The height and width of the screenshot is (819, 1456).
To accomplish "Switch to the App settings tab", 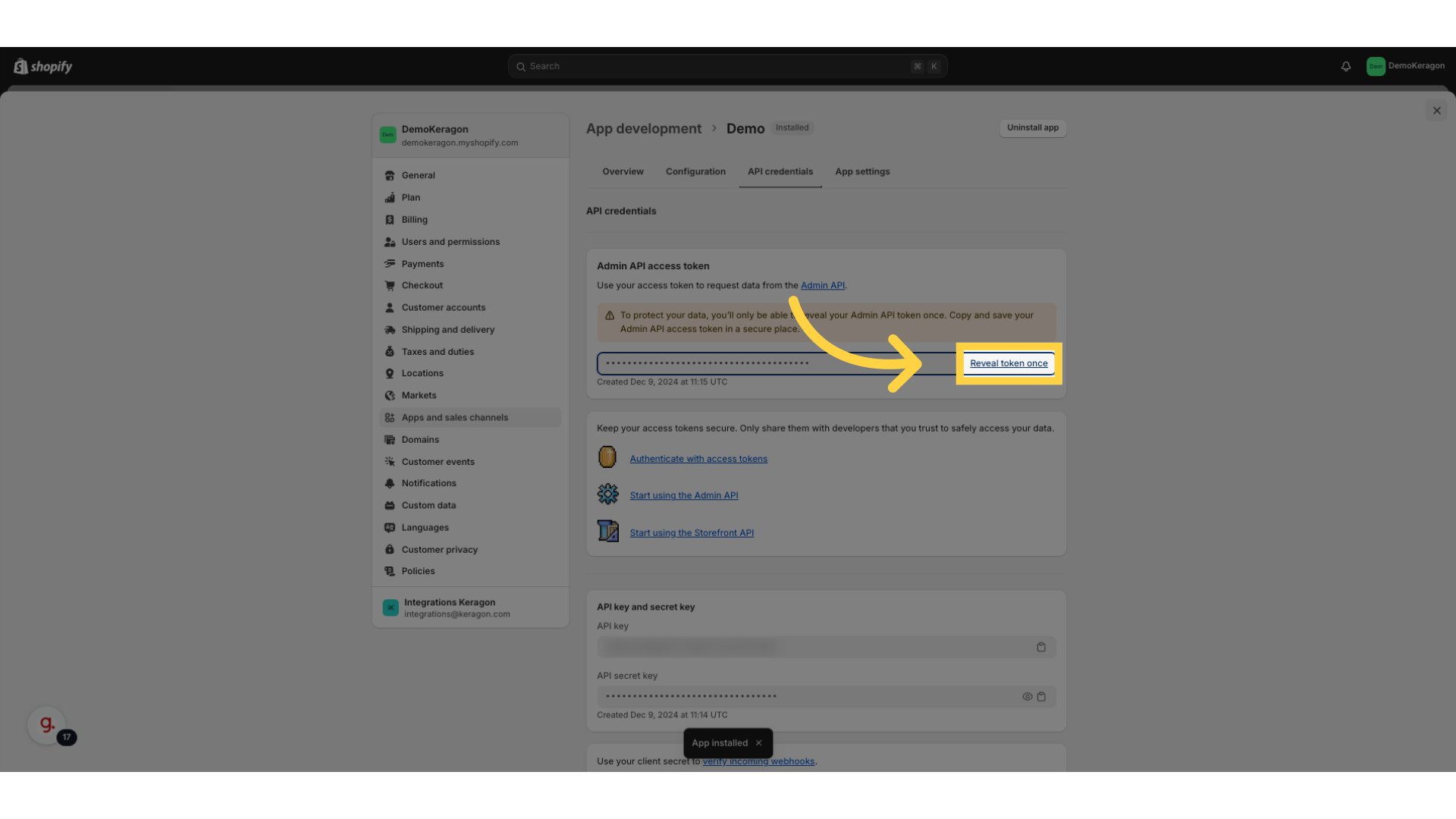I will coord(863,172).
